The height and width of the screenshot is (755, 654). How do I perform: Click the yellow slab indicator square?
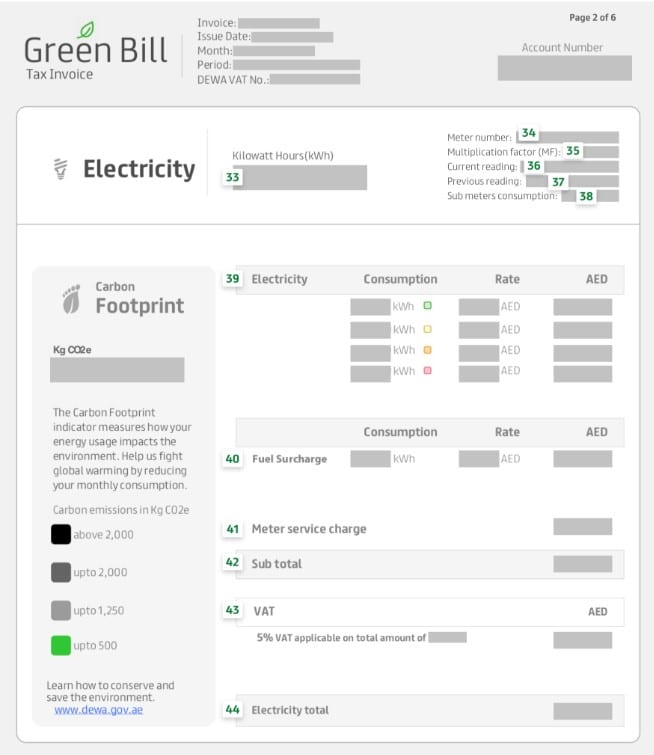(427, 329)
